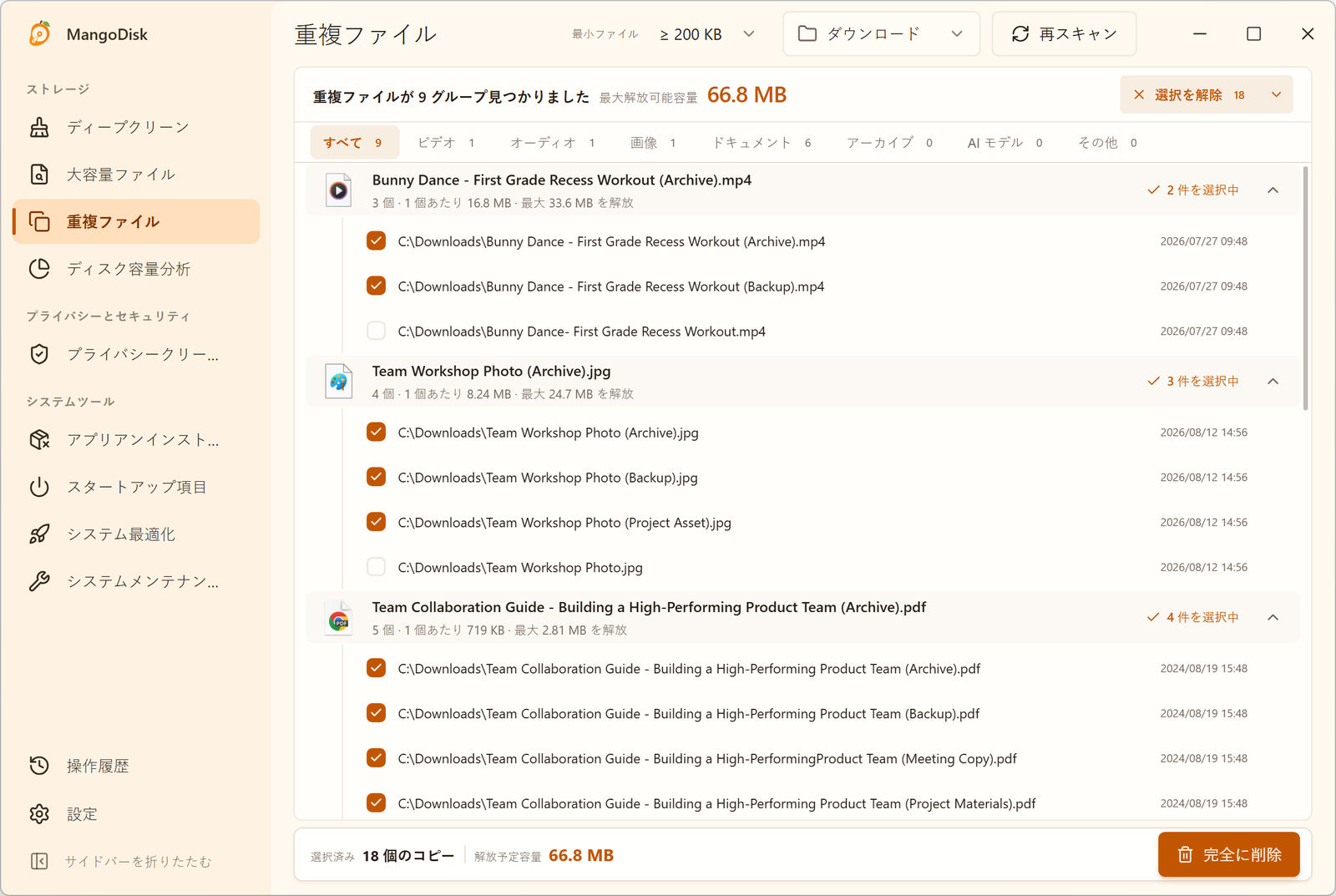Click the 2026/08/12 14:56 date of Photo.jpg
1336x896 pixels.
coord(1203,567)
